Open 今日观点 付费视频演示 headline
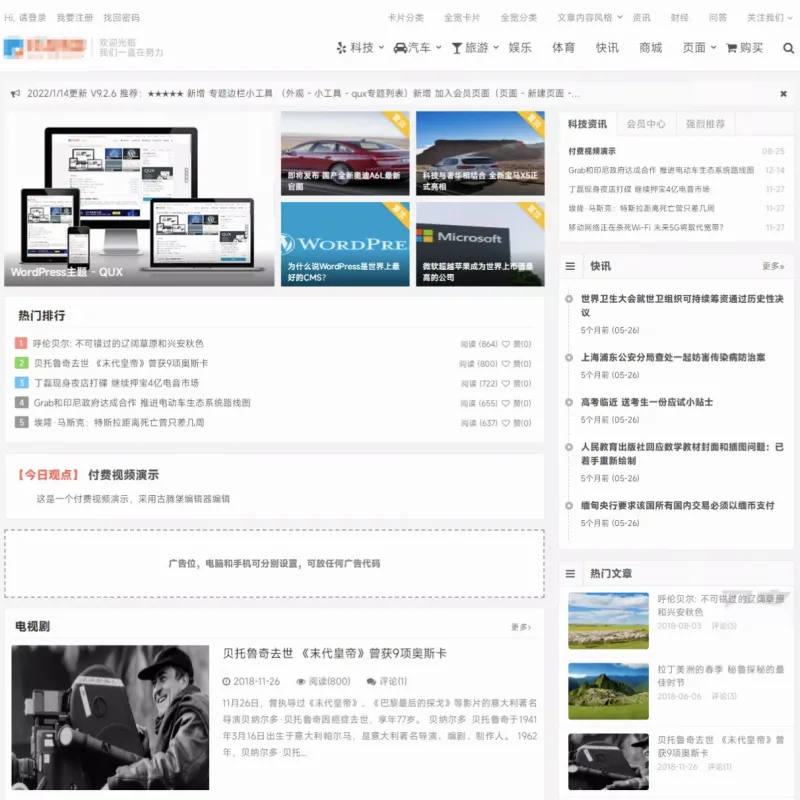Image resolution: width=800 pixels, height=800 pixels. (x=123, y=475)
